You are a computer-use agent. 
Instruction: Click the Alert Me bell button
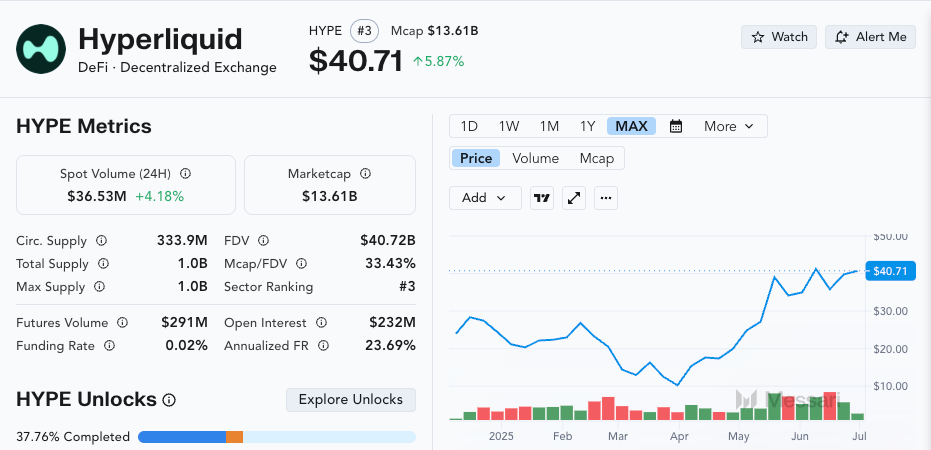pyautogui.click(x=870, y=37)
